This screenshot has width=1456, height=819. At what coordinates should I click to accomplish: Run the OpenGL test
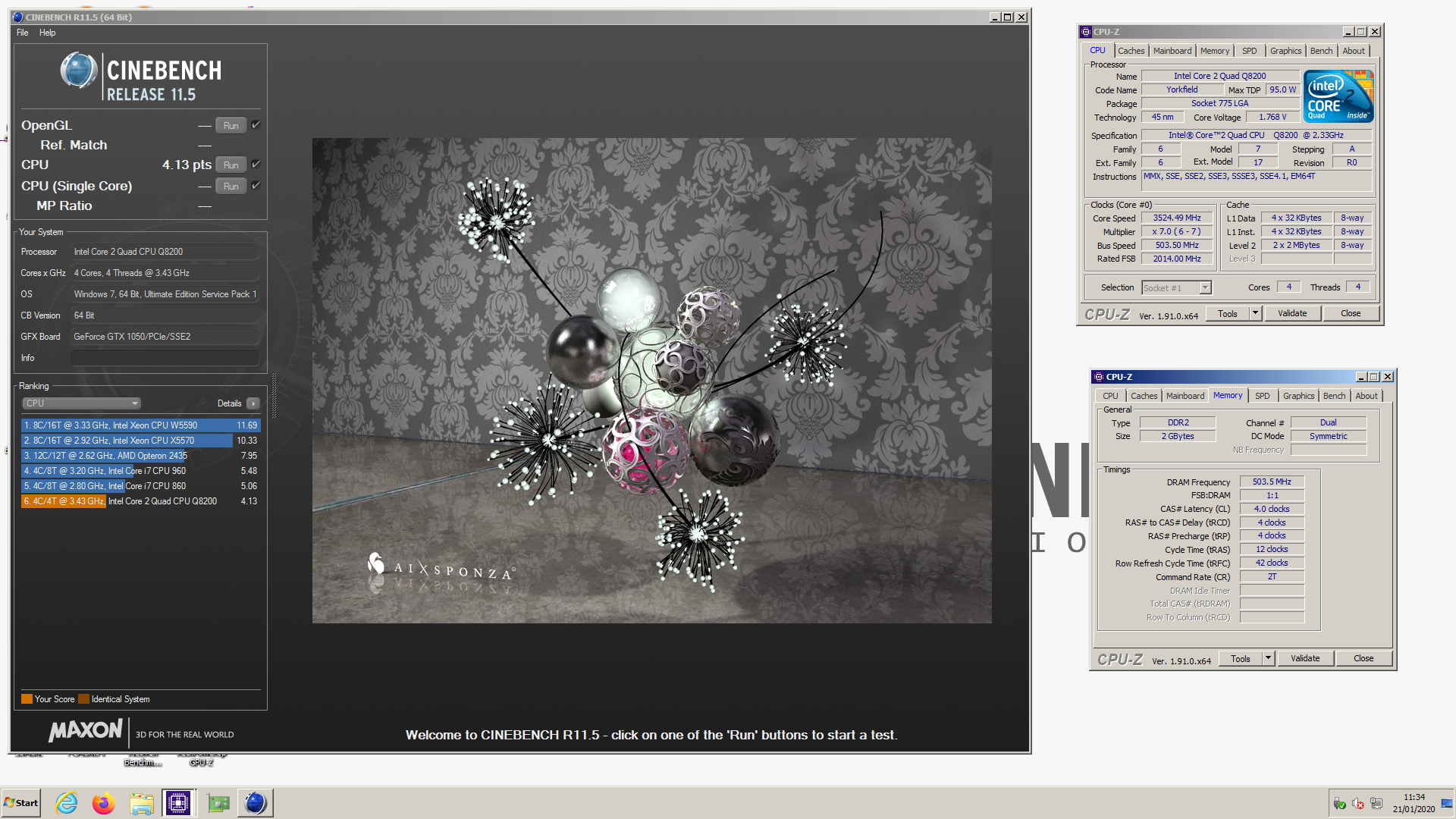[x=231, y=126]
